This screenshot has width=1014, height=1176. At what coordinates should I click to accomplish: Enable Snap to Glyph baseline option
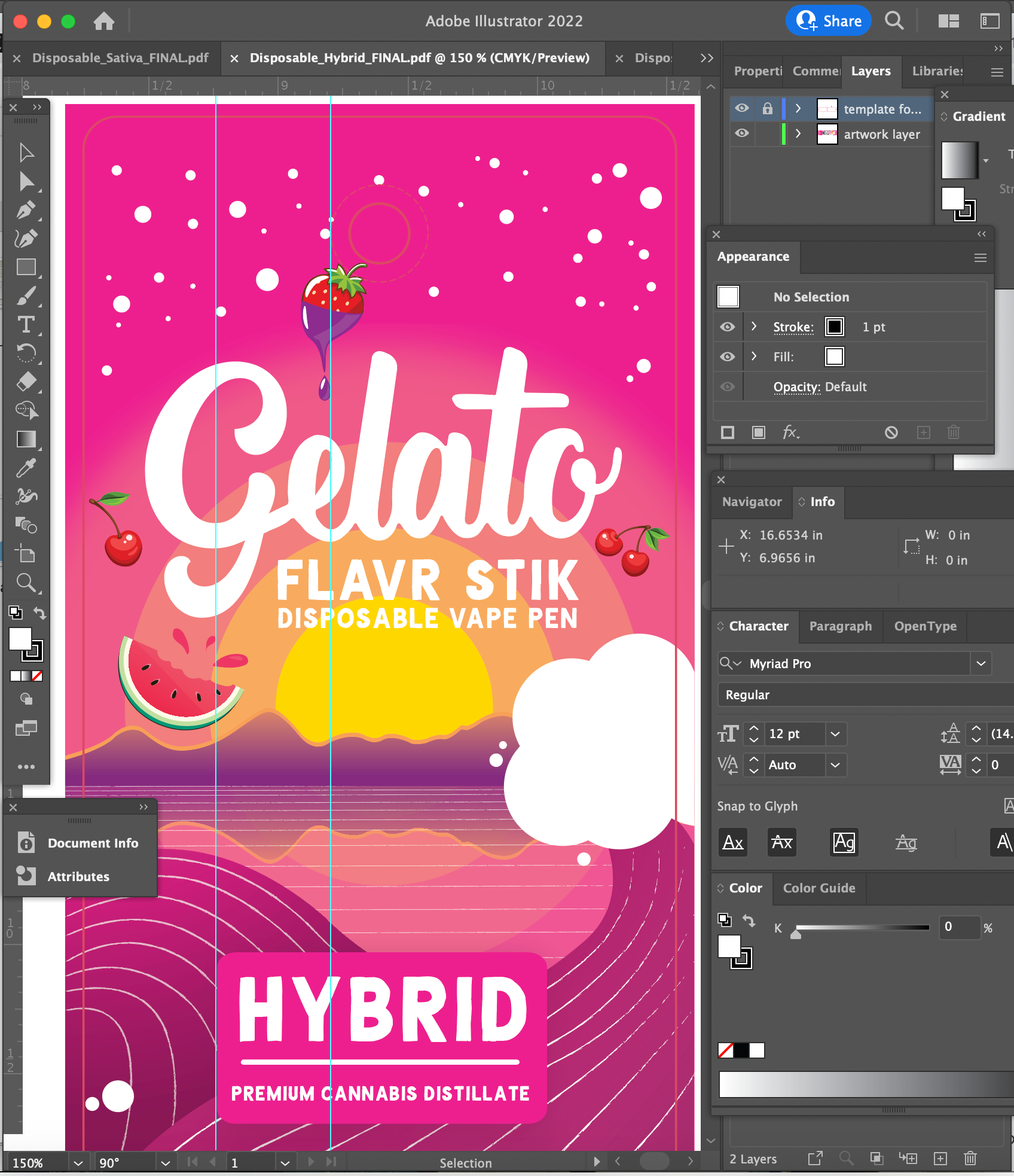click(x=733, y=842)
